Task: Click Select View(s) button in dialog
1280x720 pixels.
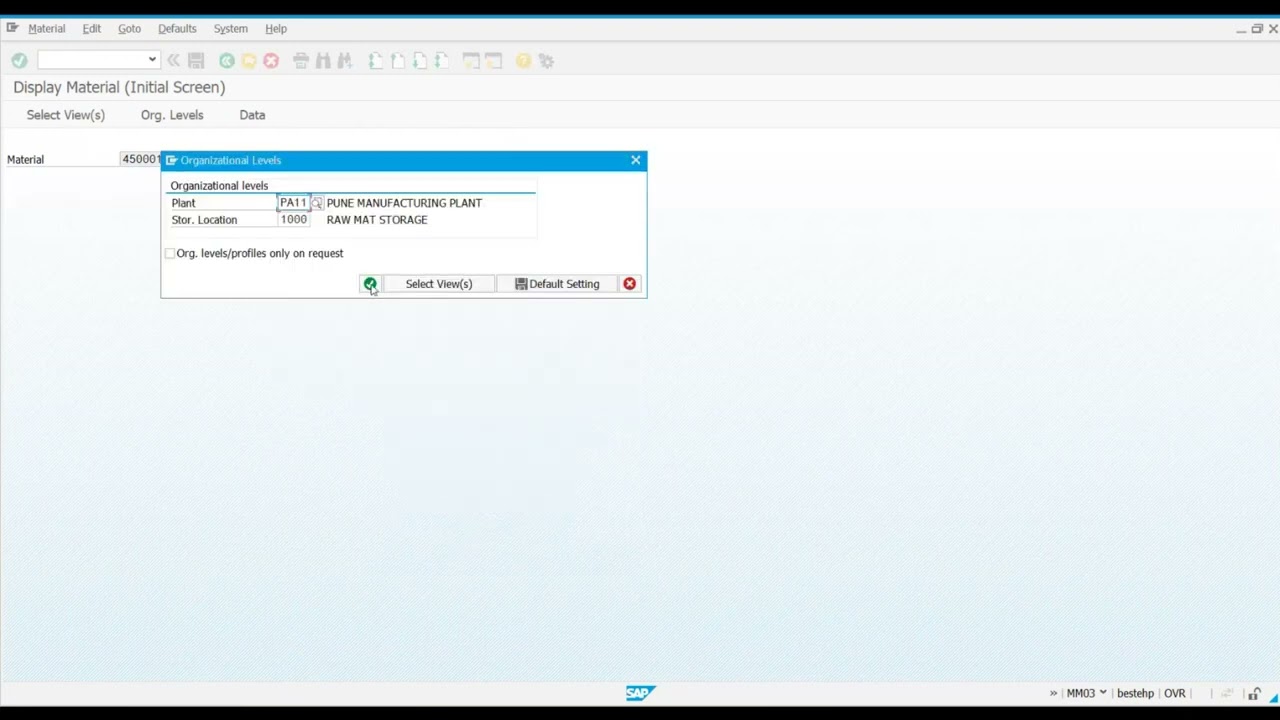Action: pos(439,284)
